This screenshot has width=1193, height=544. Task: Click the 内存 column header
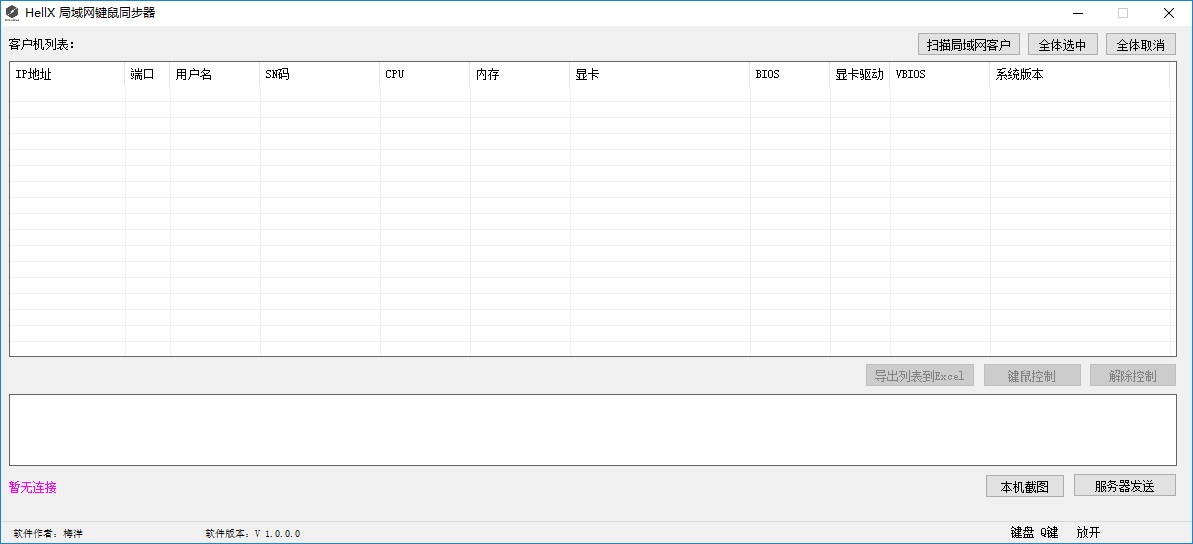(x=520, y=75)
